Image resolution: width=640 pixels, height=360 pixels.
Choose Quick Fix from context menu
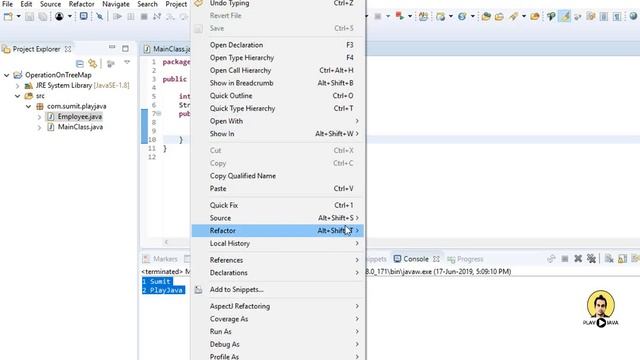278,205
